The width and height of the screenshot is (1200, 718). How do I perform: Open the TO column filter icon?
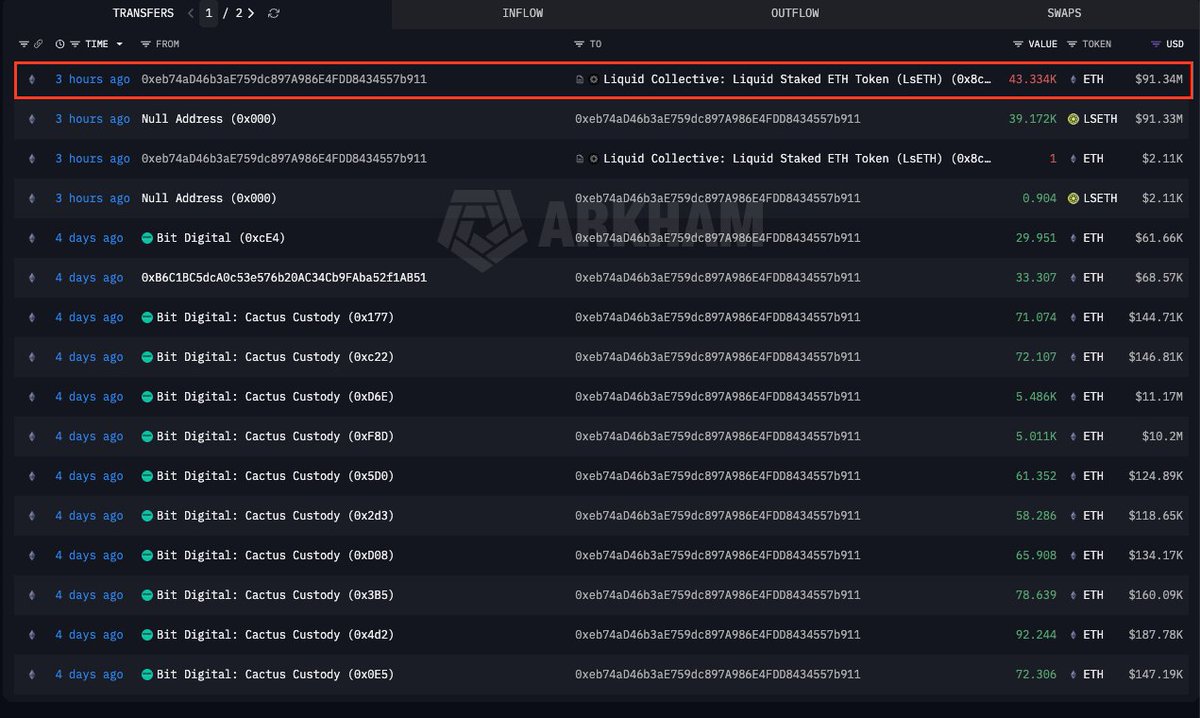pyautogui.click(x=580, y=44)
